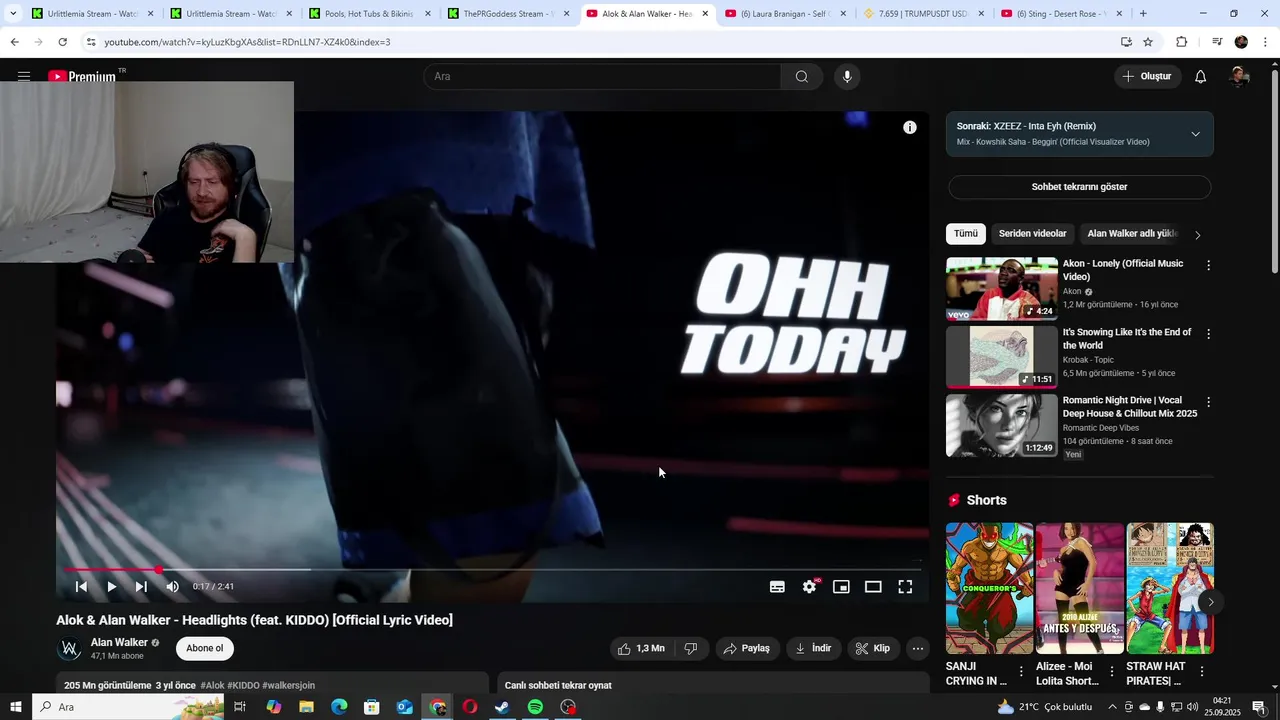1280x720 pixels.
Task: Select the Tümü filter chip
Action: tap(966, 234)
